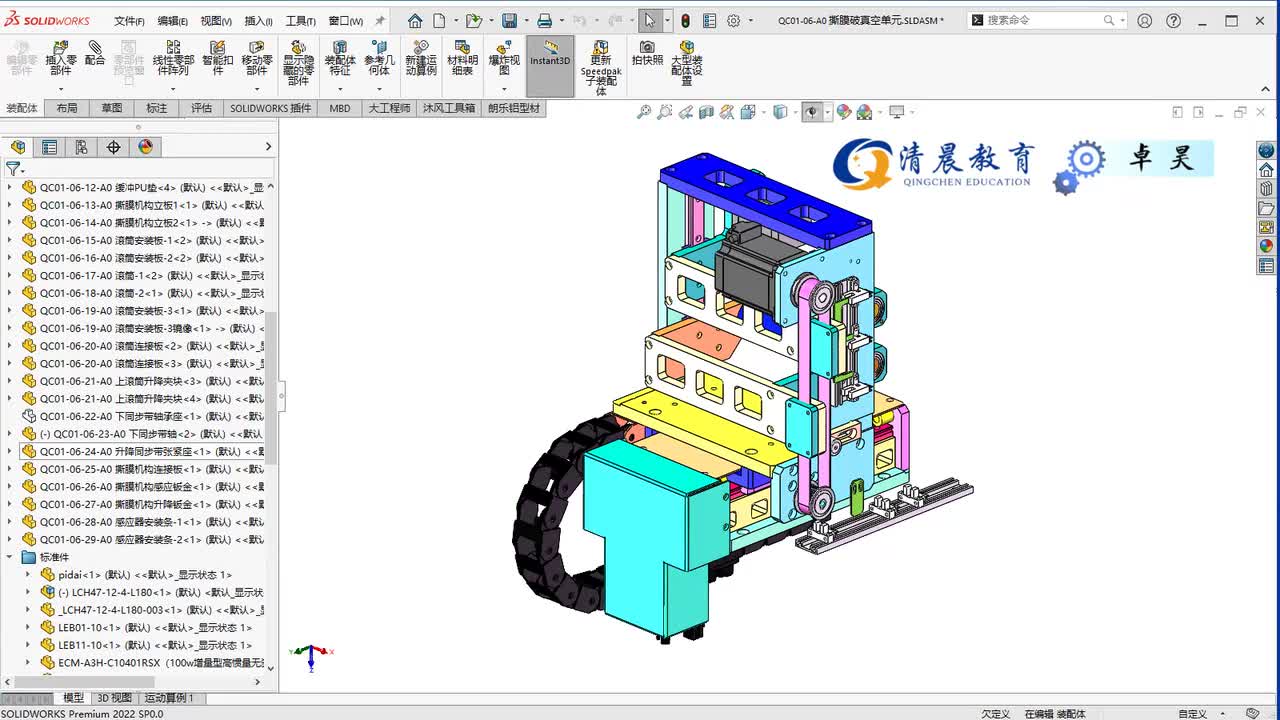
Task: Toggle the Hide/Show Items eye button
Action: [x=811, y=112]
